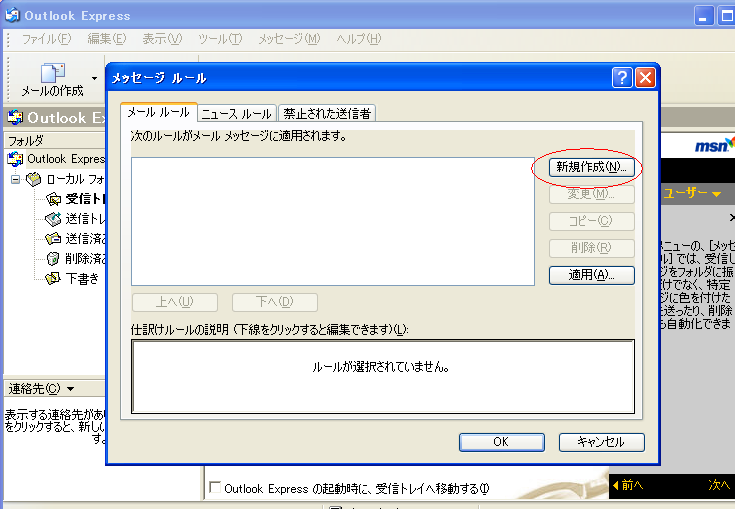The image size is (735, 509).
Task: Click the ローカル フォルダ folder icon
Action: pos(33,179)
